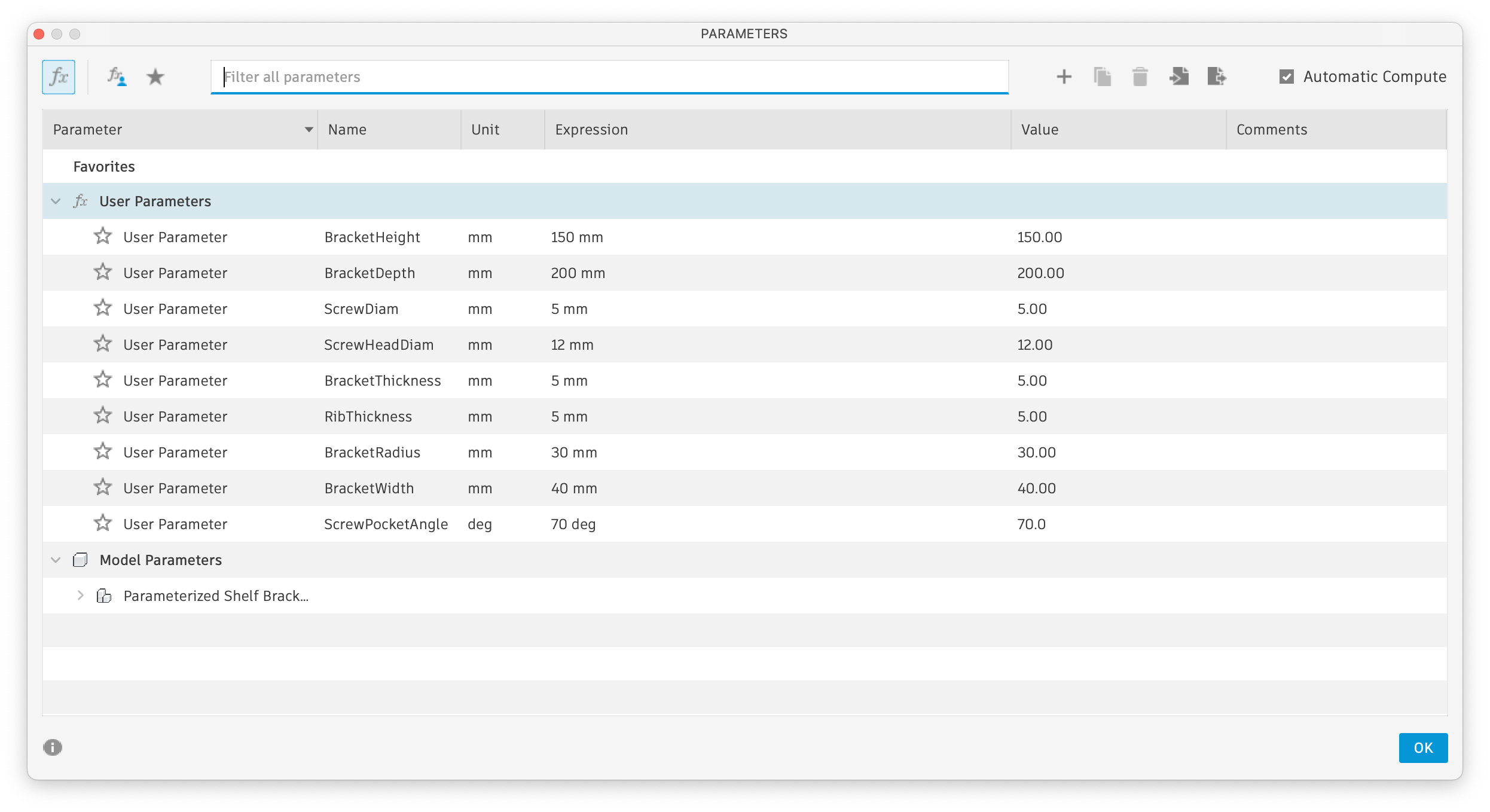1490x812 pixels.
Task: Confirm with the OK button
Action: pyautogui.click(x=1423, y=747)
